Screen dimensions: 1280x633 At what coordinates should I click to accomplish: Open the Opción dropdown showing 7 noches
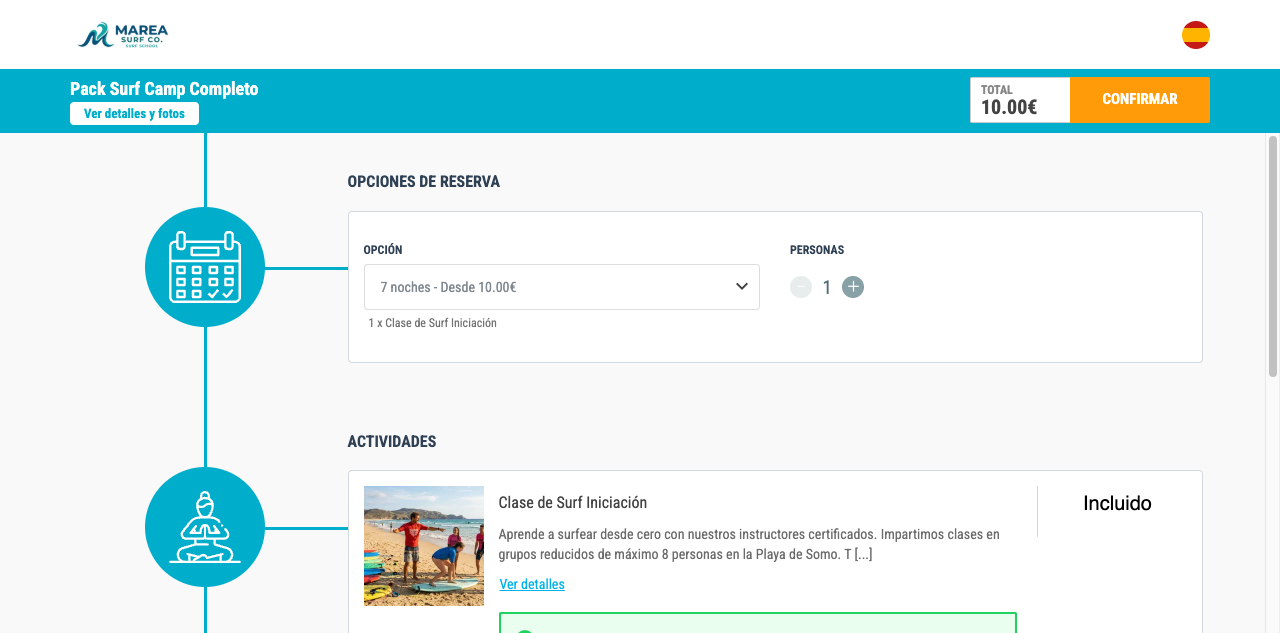click(562, 287)
